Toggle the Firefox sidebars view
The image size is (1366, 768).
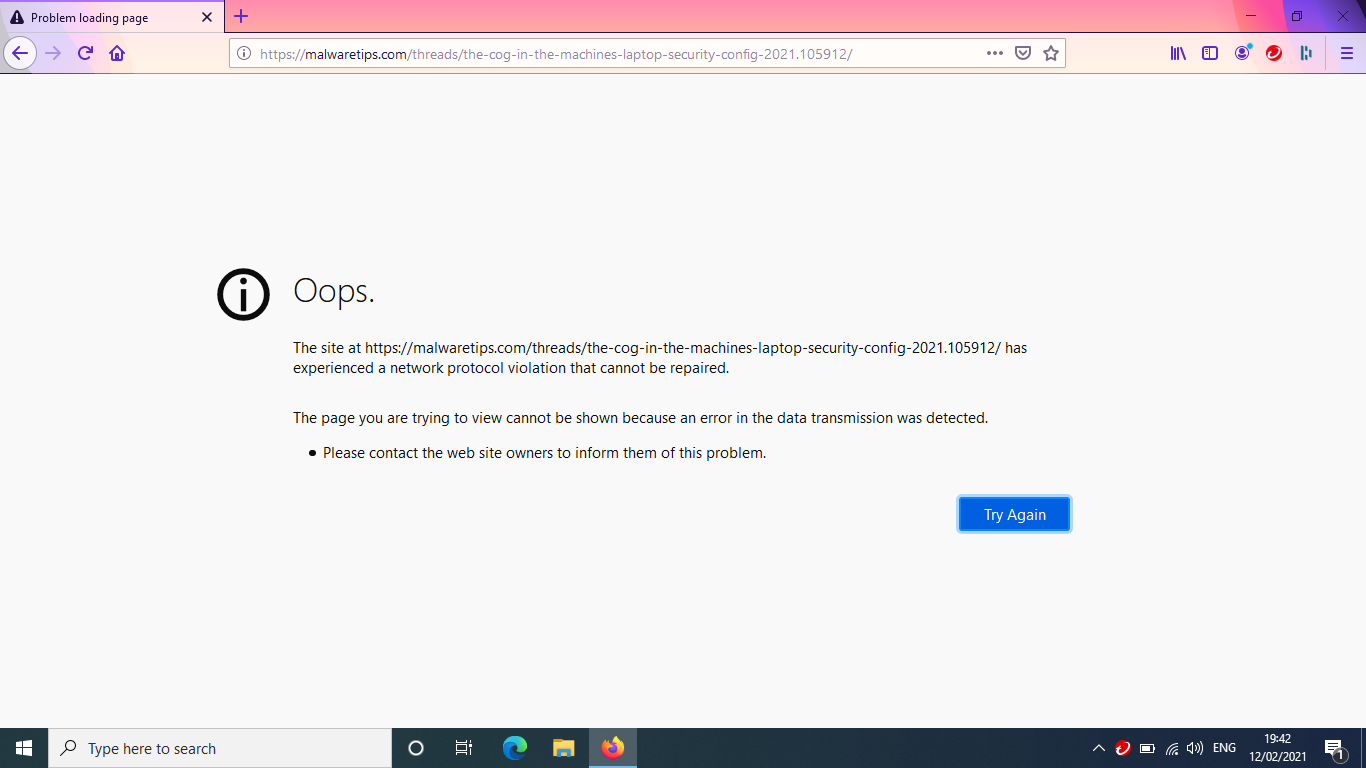point(1210,53)
